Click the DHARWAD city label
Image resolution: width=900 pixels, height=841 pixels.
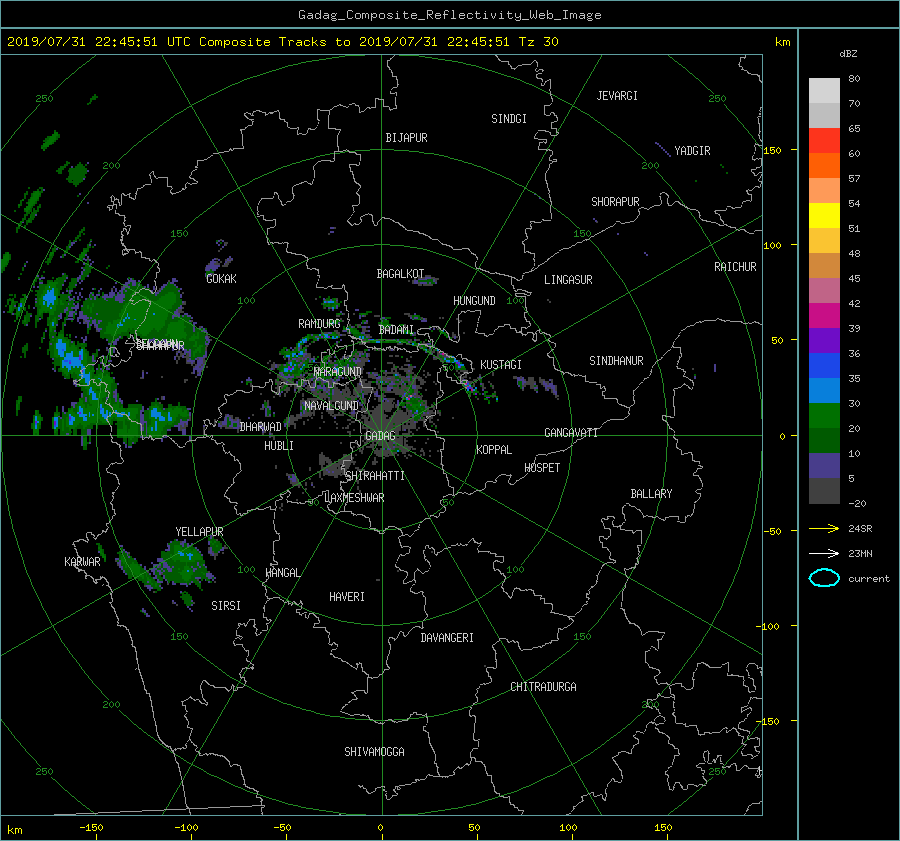pyautogui.click(x=261, y=427)
